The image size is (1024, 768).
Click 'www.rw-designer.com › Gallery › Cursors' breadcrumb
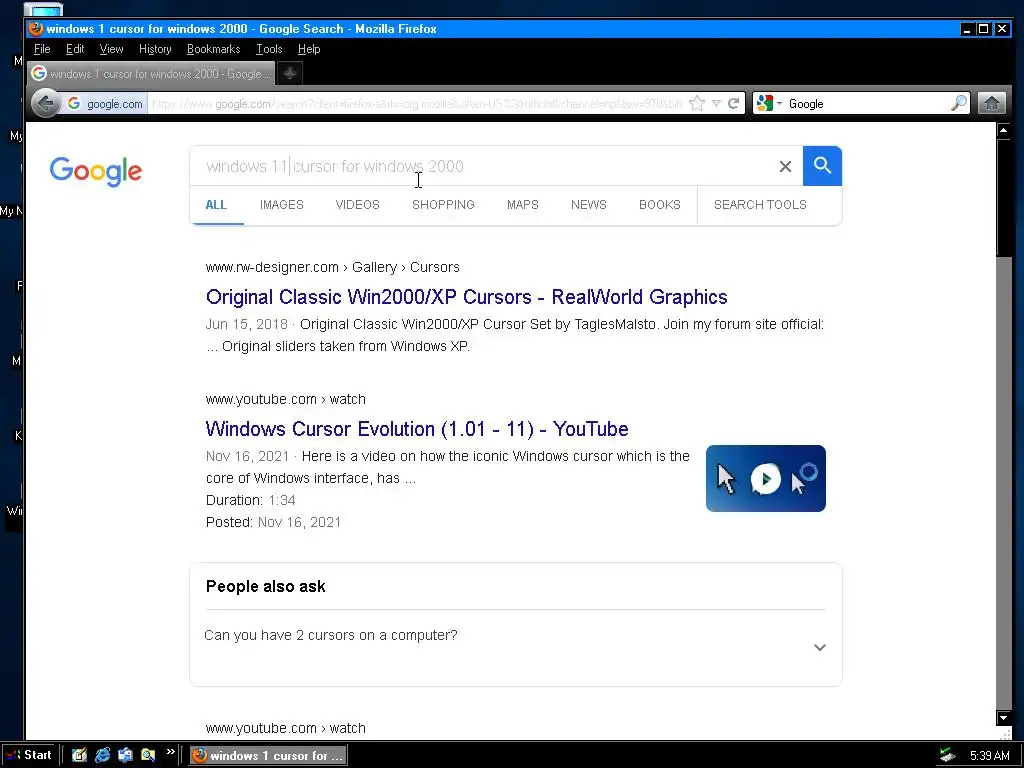click(332, 267)
